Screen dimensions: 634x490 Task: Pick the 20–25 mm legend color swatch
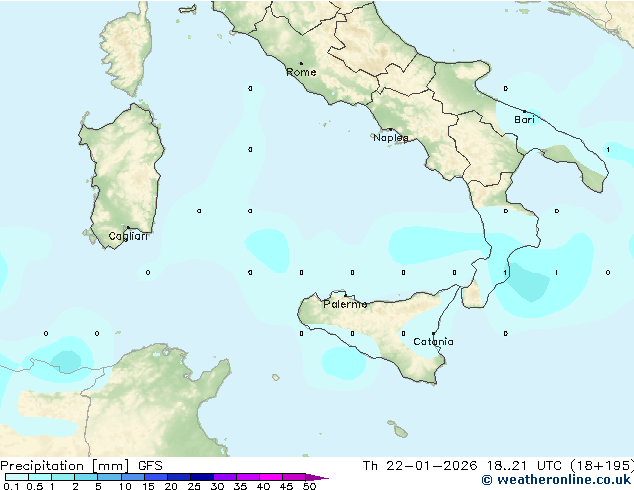[x=179, y=477]
